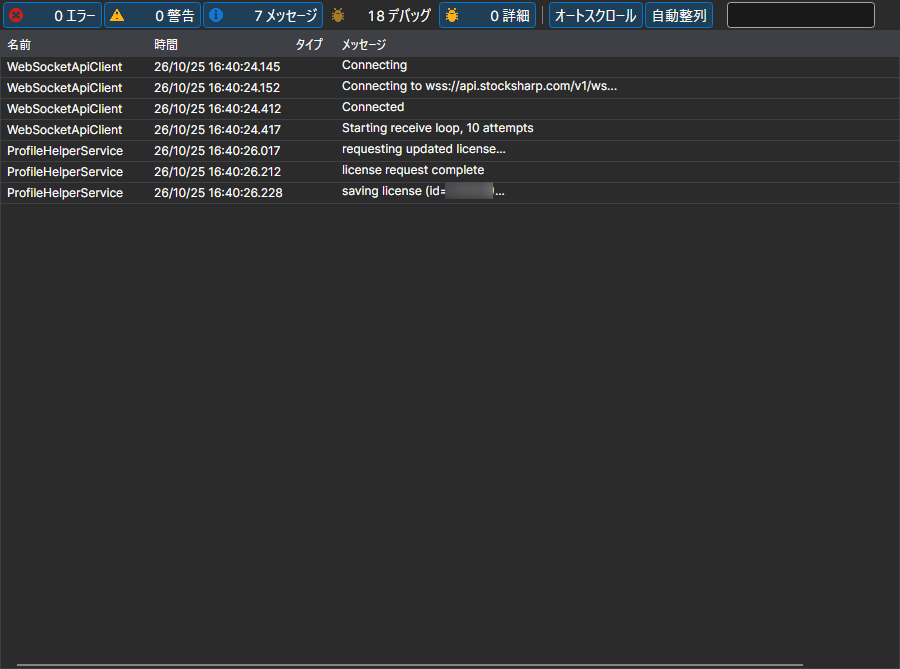Select 'requesting updated license...' log row

pyautogui.click(x=450, y=151)
